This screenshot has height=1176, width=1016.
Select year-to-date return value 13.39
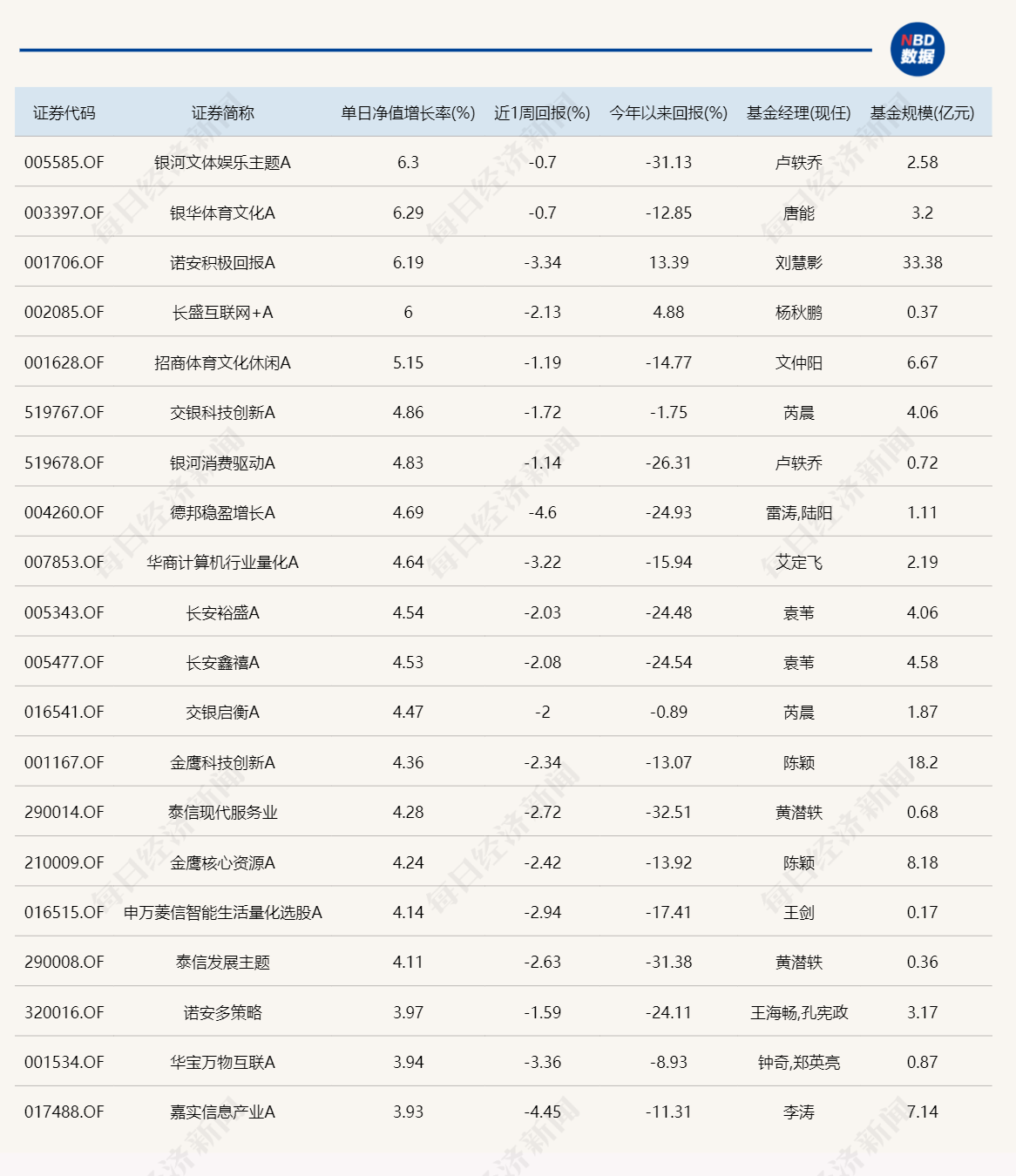669,262
